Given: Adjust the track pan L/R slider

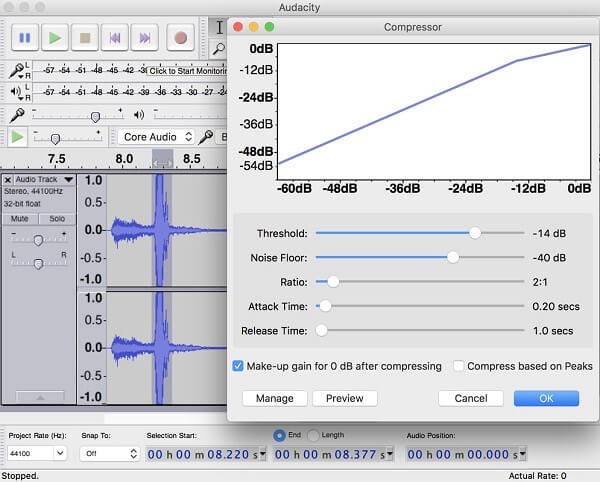Looking at the screenshot, I should coord(38,264).
